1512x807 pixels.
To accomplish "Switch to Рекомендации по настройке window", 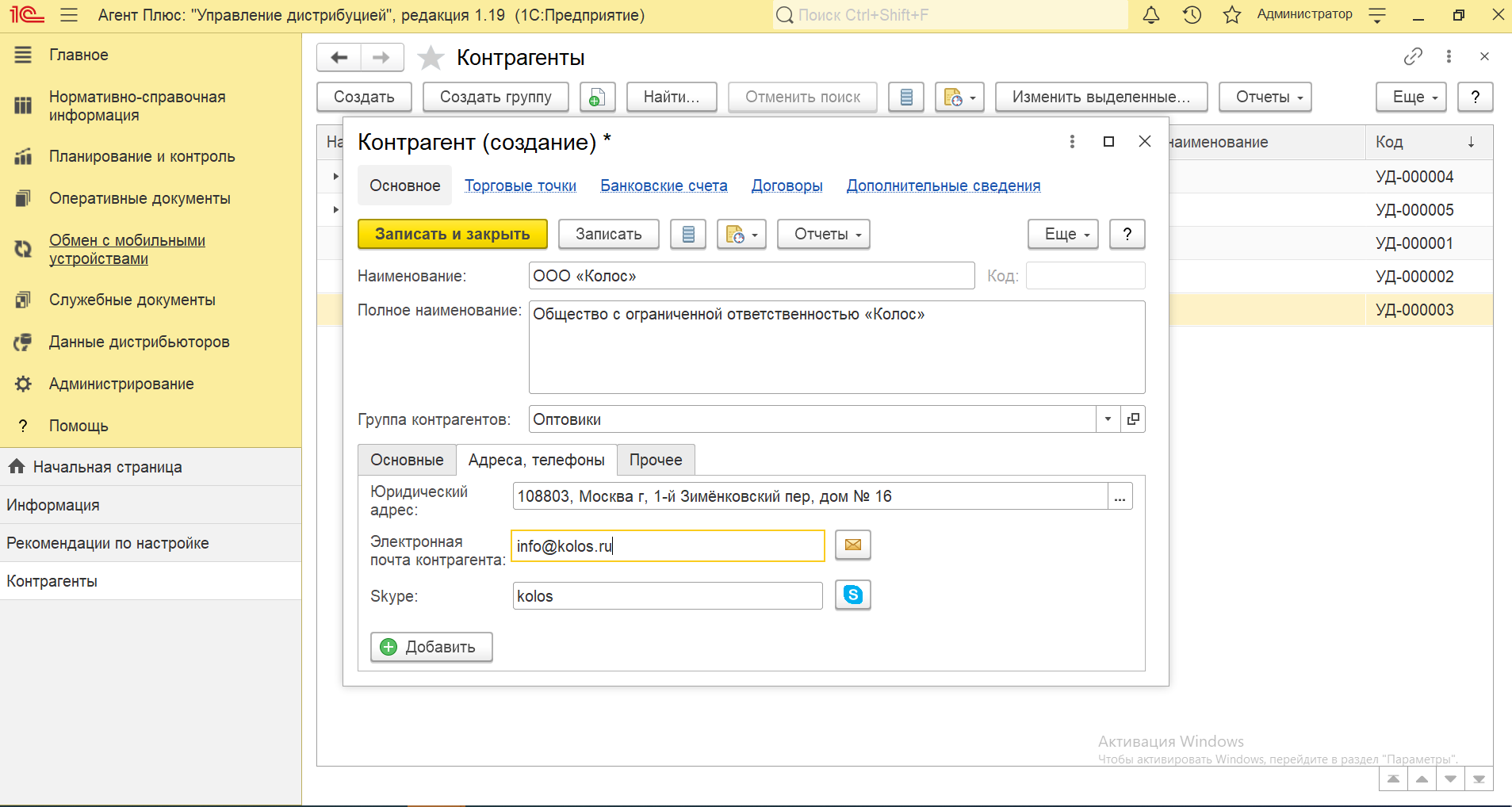I will click(x=151, y=543).
